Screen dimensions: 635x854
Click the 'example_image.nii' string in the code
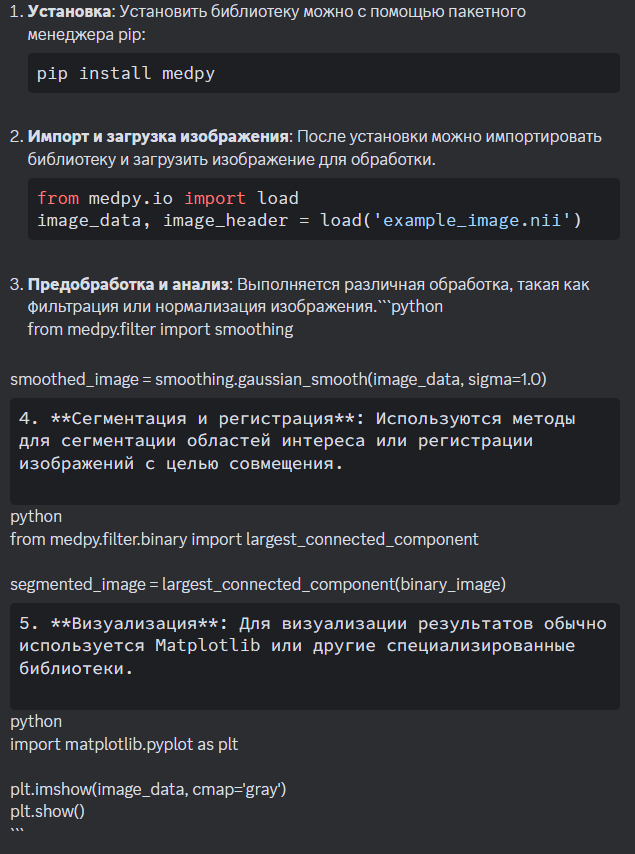pos(472,221)
